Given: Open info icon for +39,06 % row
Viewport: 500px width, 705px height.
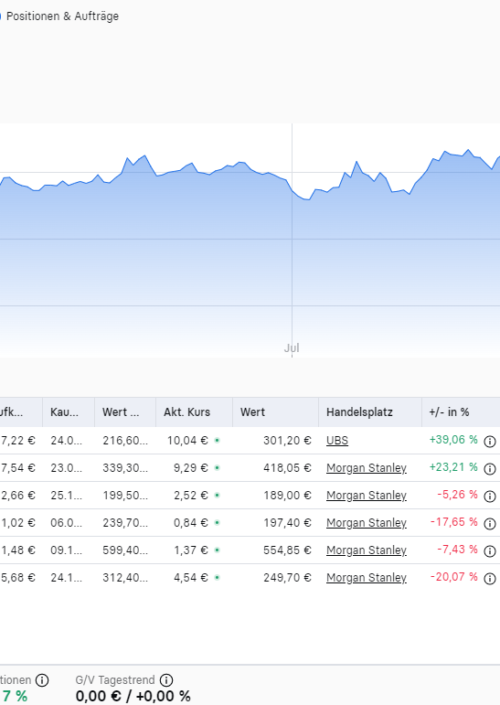Looking at the screenshot, I should pyautogui.click(x=490, y=442).
